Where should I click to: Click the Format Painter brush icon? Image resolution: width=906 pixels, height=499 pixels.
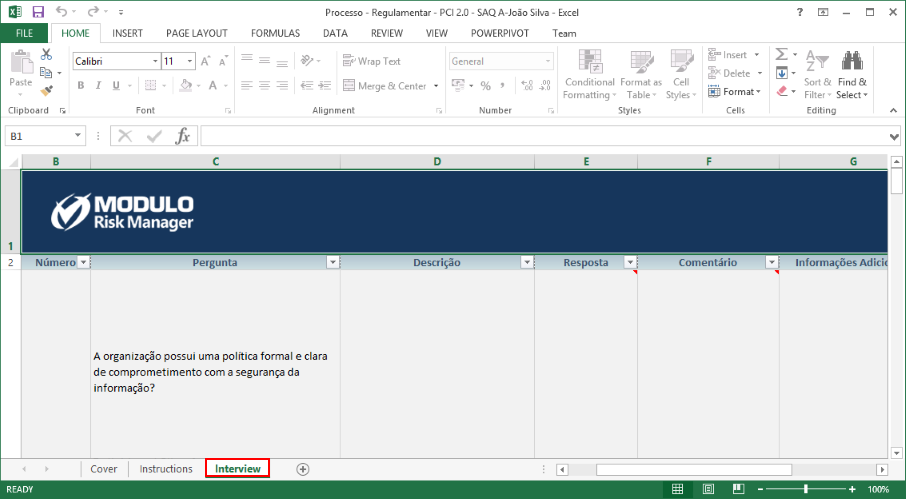[46, 91]
